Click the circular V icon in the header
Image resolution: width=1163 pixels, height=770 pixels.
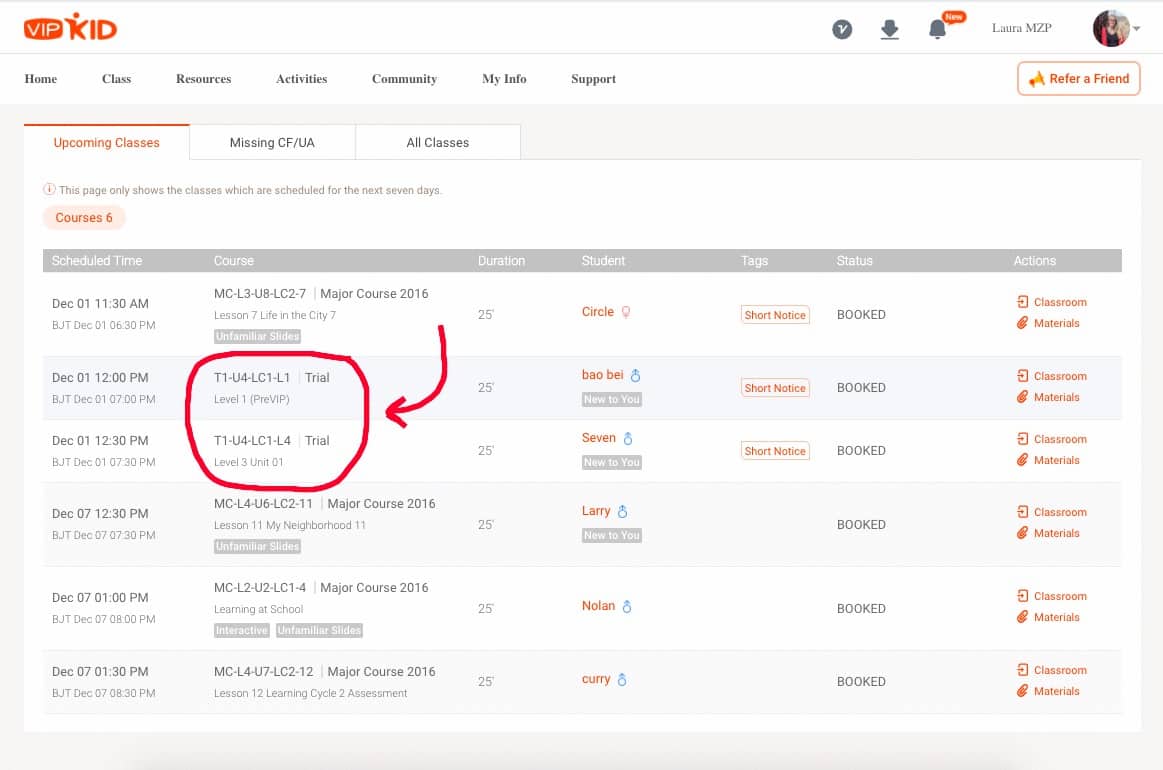842,29
